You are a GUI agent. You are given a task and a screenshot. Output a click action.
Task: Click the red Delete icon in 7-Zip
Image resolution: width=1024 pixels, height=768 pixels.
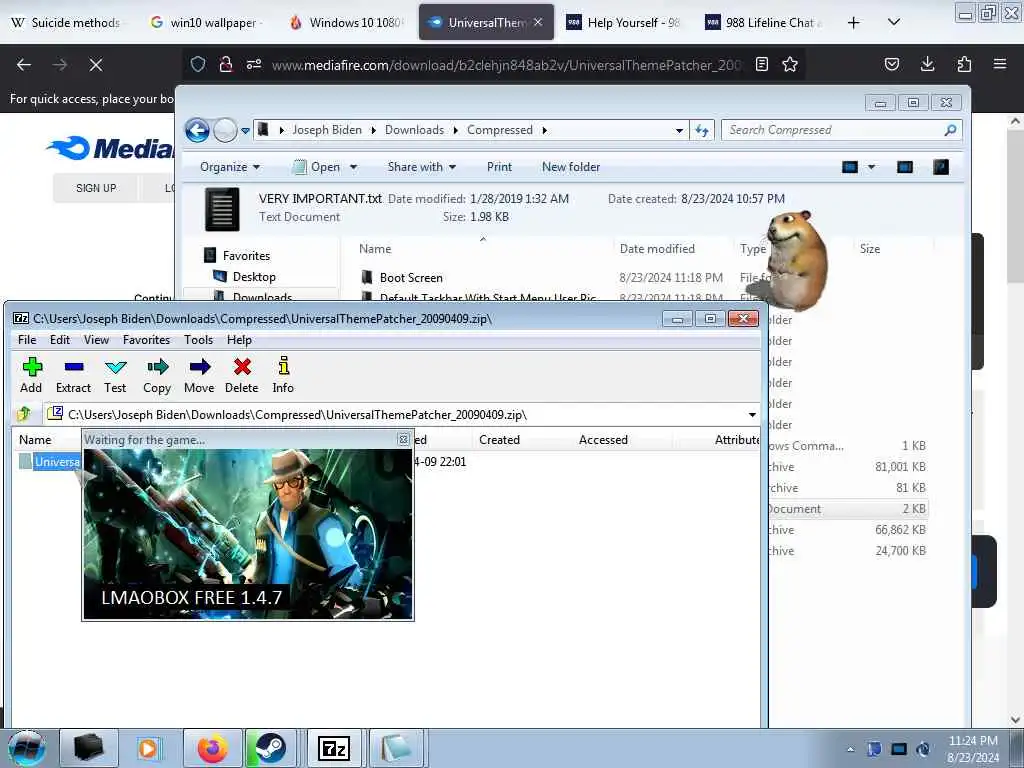[x=242, y=367]
